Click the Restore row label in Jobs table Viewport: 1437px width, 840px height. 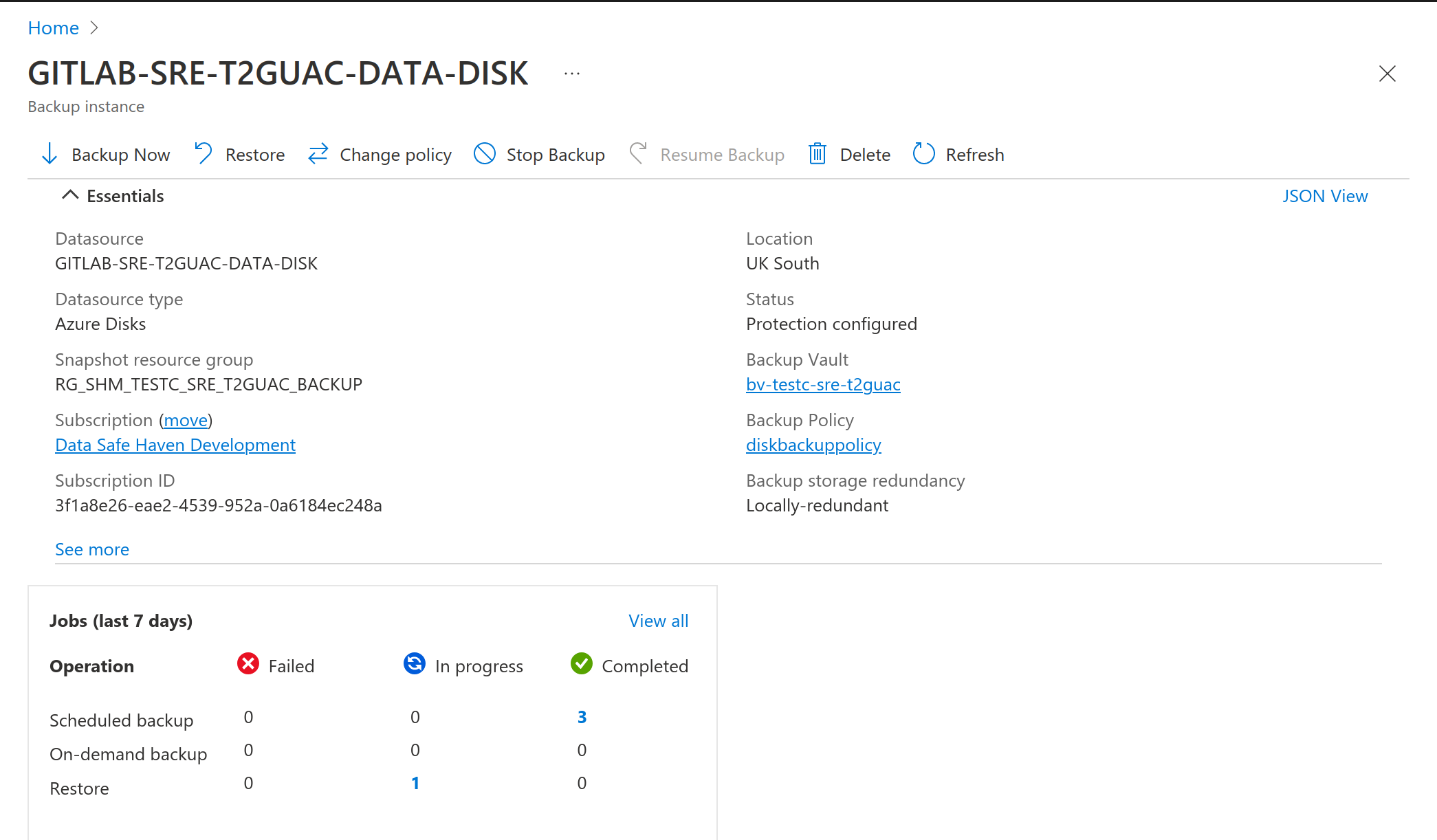[79, 788]
